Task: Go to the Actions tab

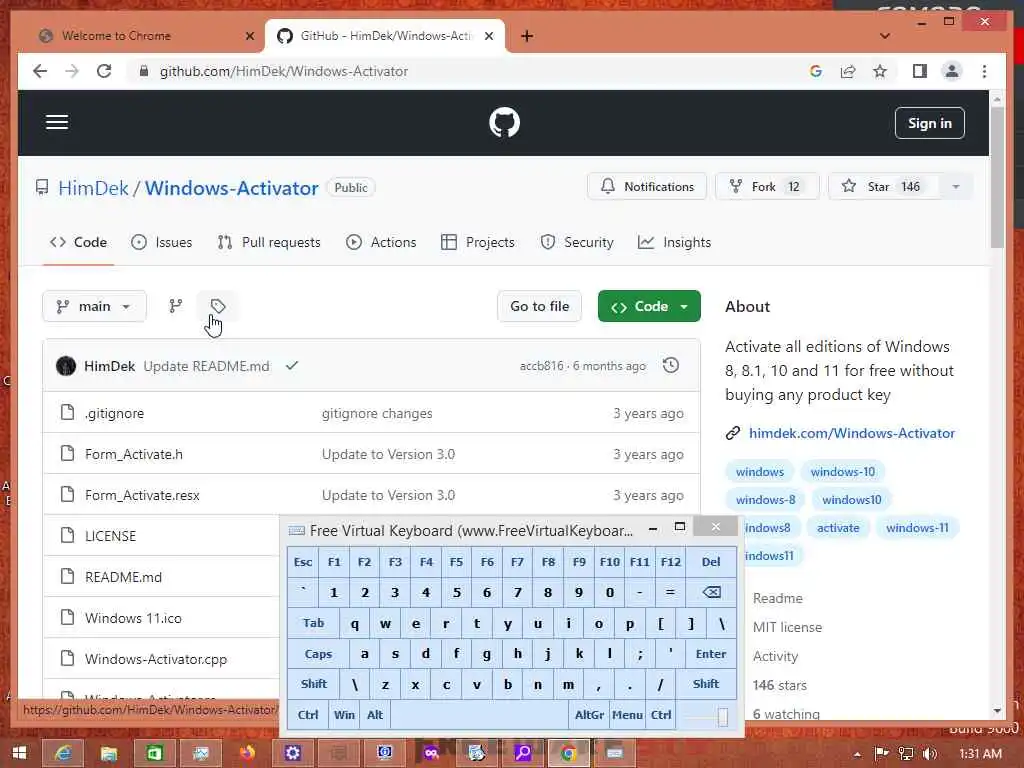Action: click(x=381, y=242)
